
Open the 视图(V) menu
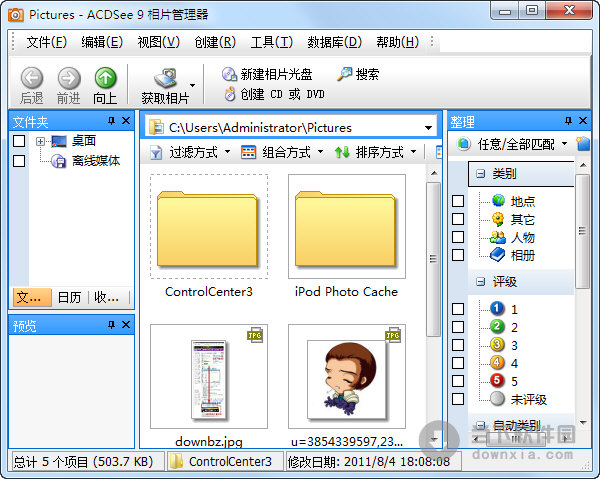(158, 42)
